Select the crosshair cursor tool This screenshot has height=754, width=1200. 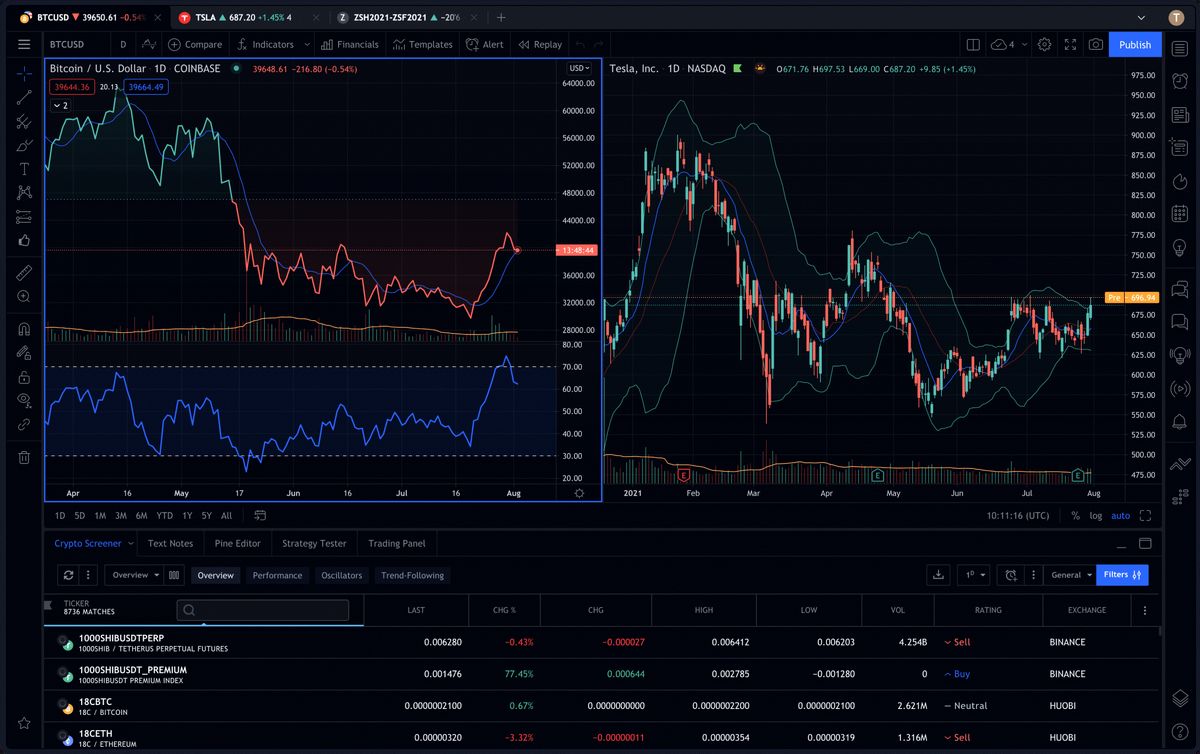click(x=24, y=73)
